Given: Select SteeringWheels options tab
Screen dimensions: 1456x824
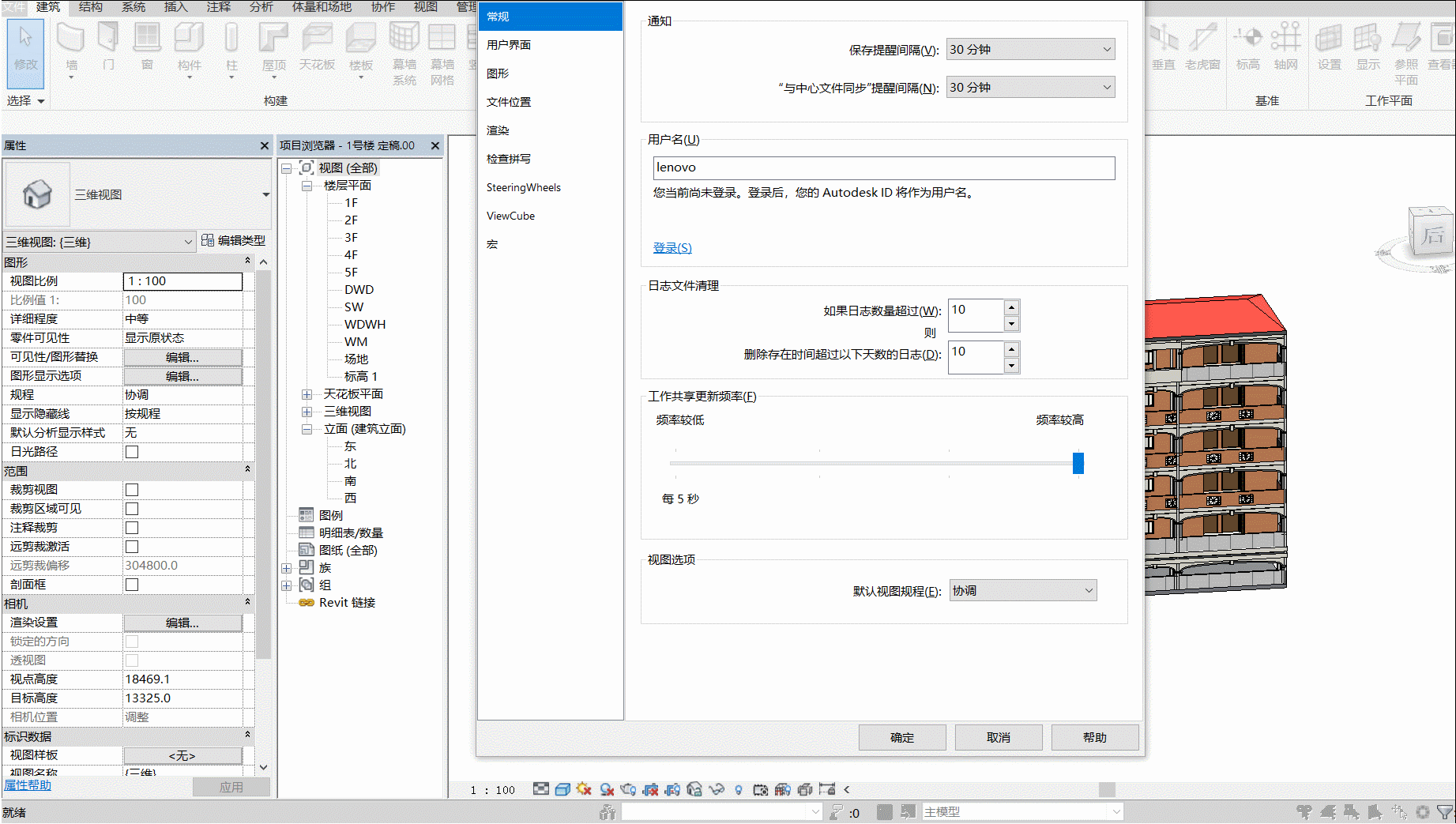Looking at the screenshot, I should [551, 187].
